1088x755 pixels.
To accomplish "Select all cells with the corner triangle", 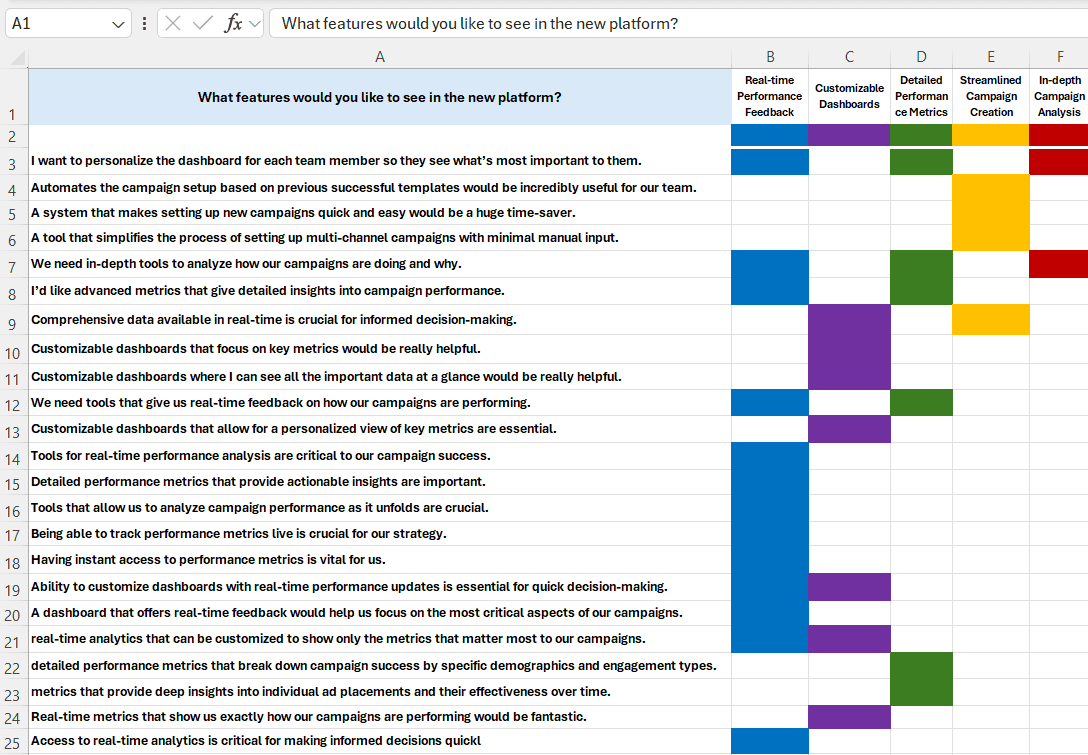I will [x=18, y=58].
